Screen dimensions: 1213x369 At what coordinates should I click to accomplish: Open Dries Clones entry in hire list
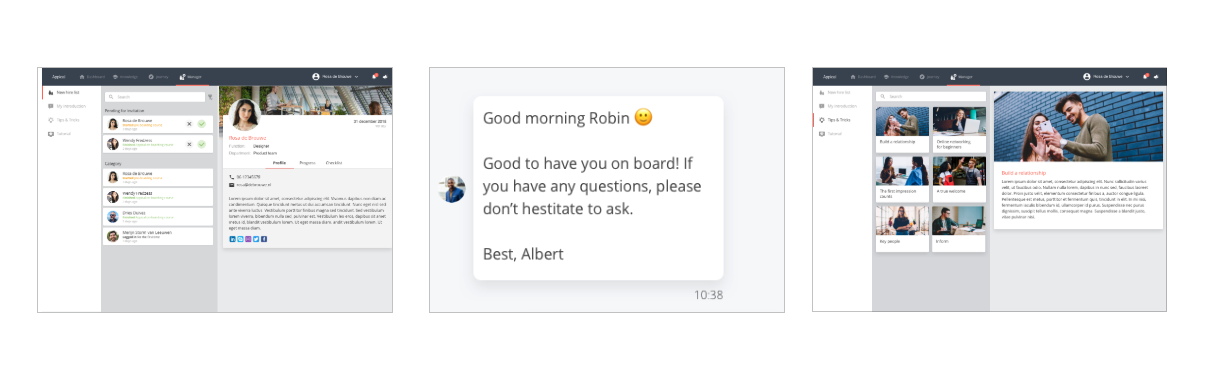159,216
